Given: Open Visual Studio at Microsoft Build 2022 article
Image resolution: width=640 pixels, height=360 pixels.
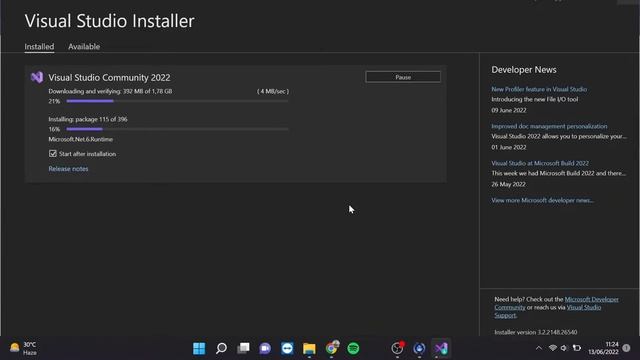Looking at the screenshot, I should click(540, 163).
